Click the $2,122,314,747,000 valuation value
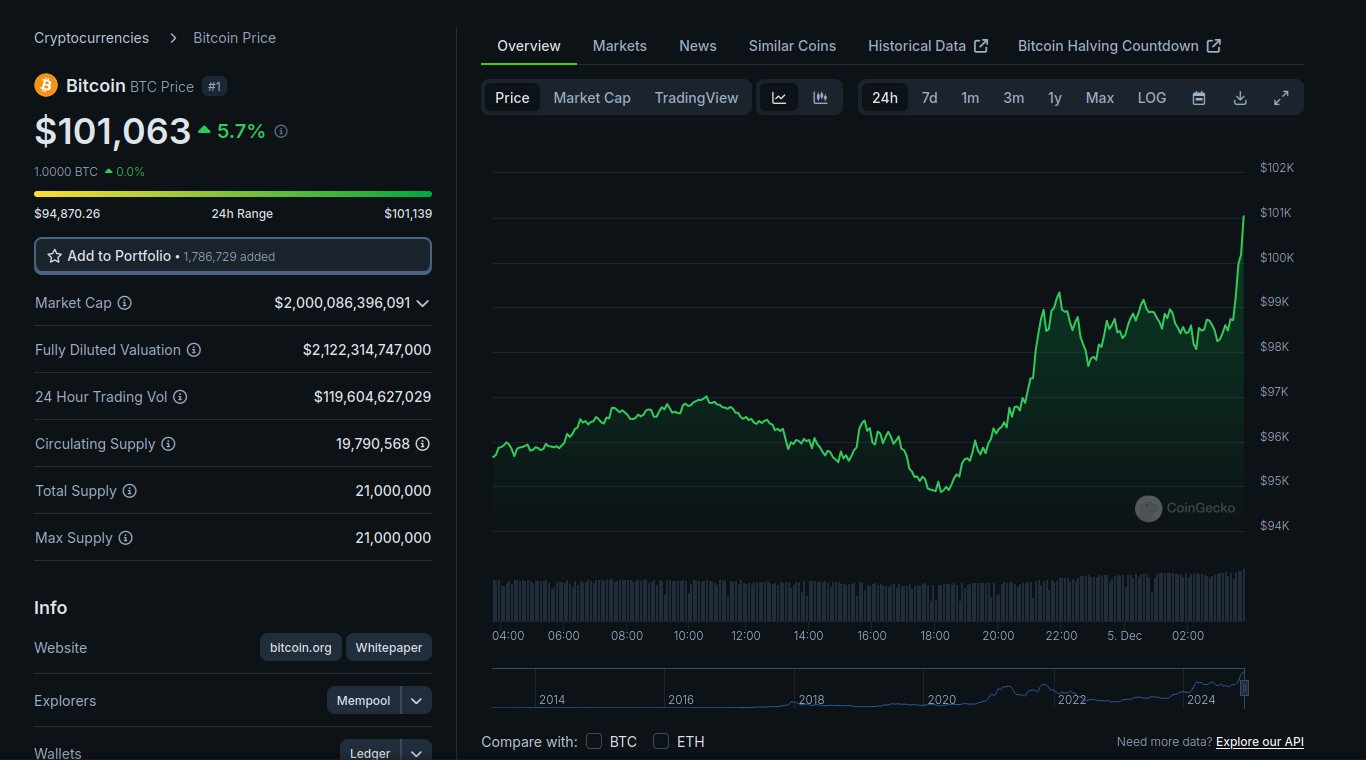This screenshot has height=760, width=1366. [x=367, y=350]
